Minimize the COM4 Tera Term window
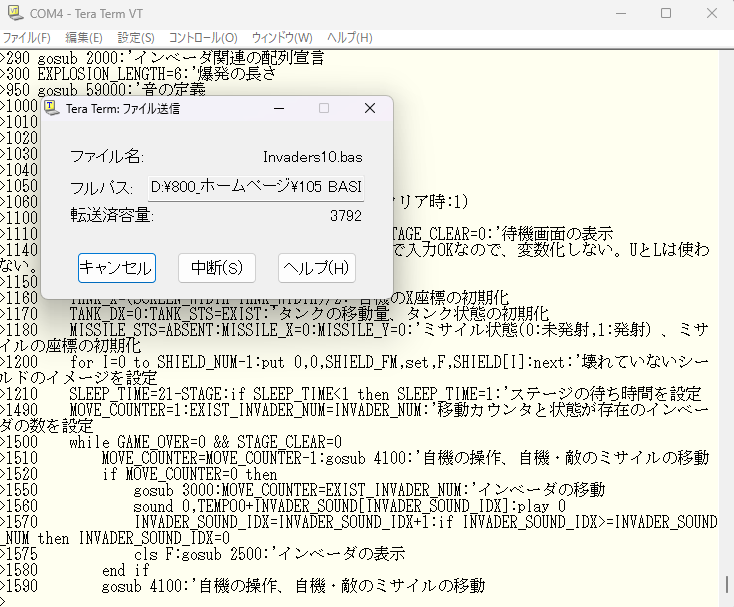The width and height of the screenshot is (734, 607). click(619, 13)
